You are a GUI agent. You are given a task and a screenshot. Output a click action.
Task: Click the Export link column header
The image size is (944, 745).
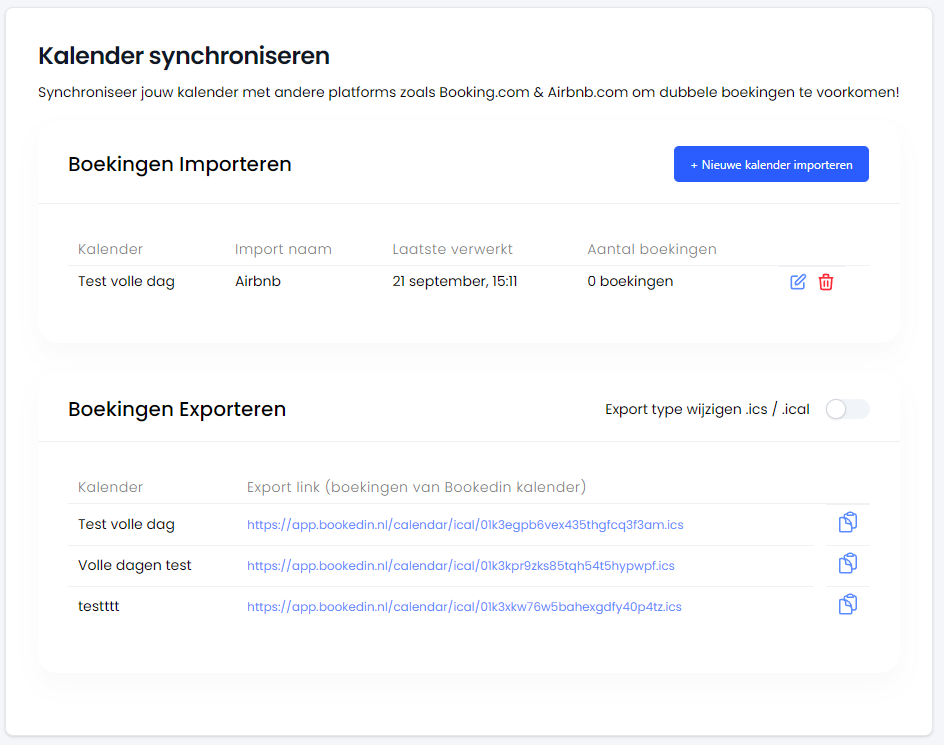point(416,487)
